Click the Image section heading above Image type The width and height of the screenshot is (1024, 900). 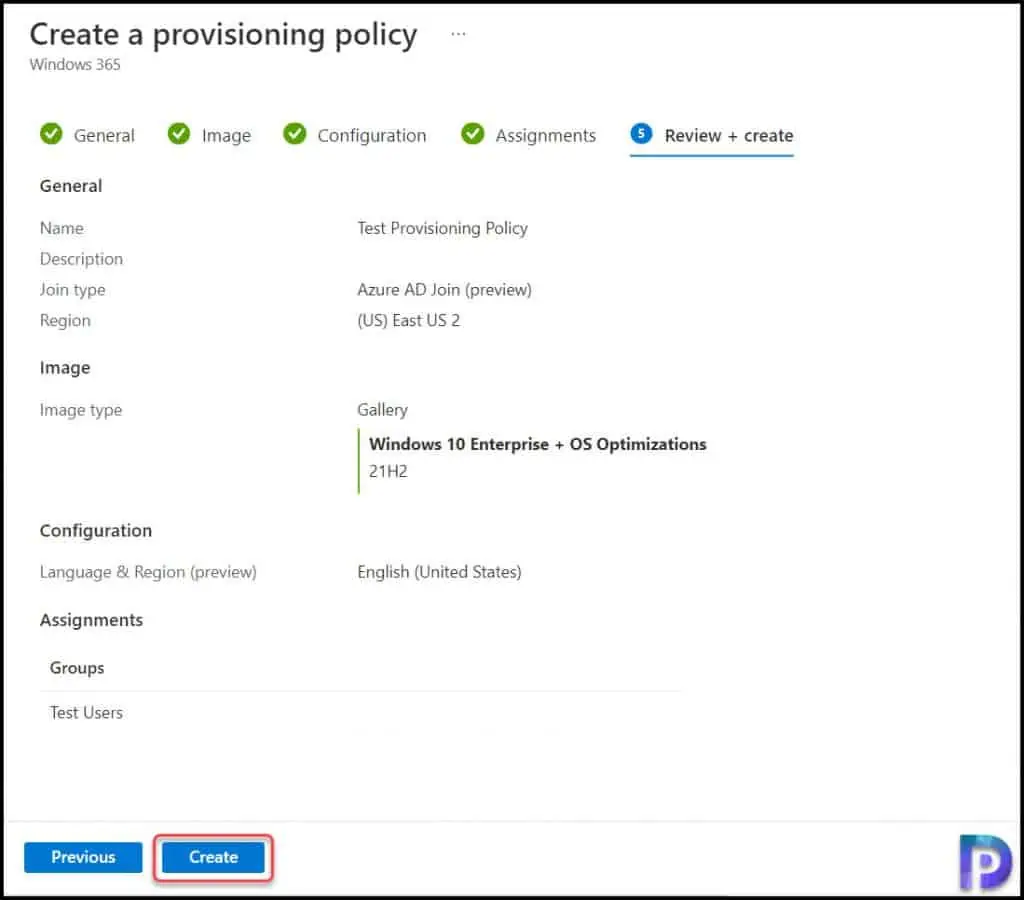(65, 367)
